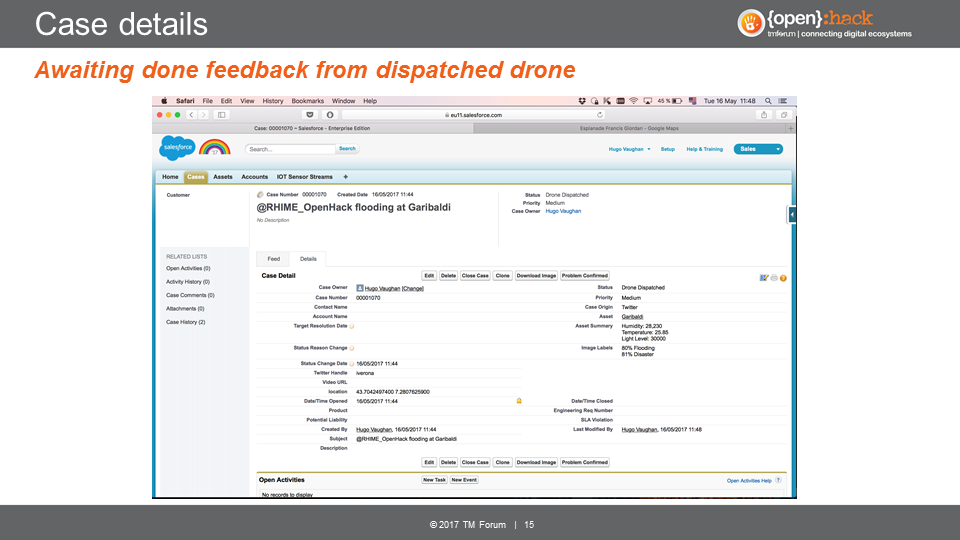This screenshot has height=540, width=960.
Task: Click the Open Activities help question icon
Action: point(778,480)
